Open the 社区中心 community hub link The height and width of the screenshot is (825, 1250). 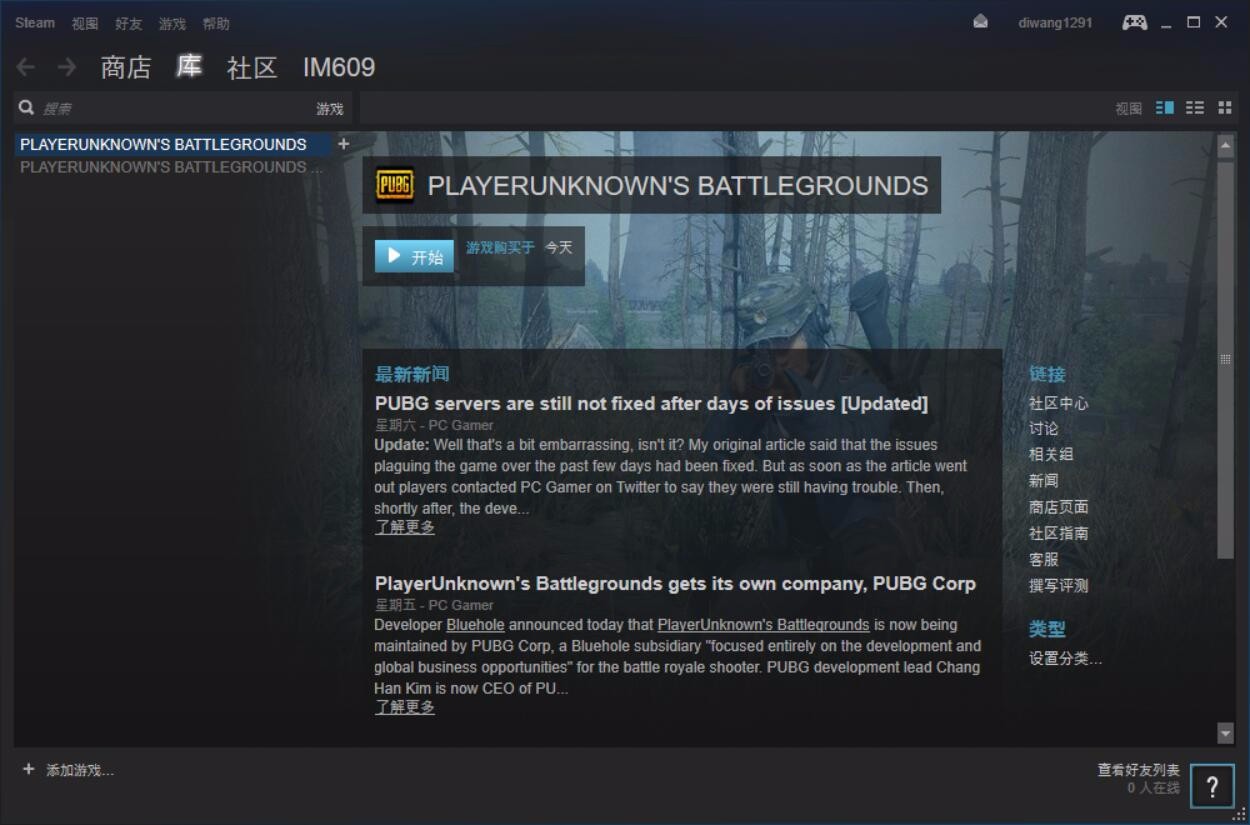pyautogui.click(x=1058, y=403)
